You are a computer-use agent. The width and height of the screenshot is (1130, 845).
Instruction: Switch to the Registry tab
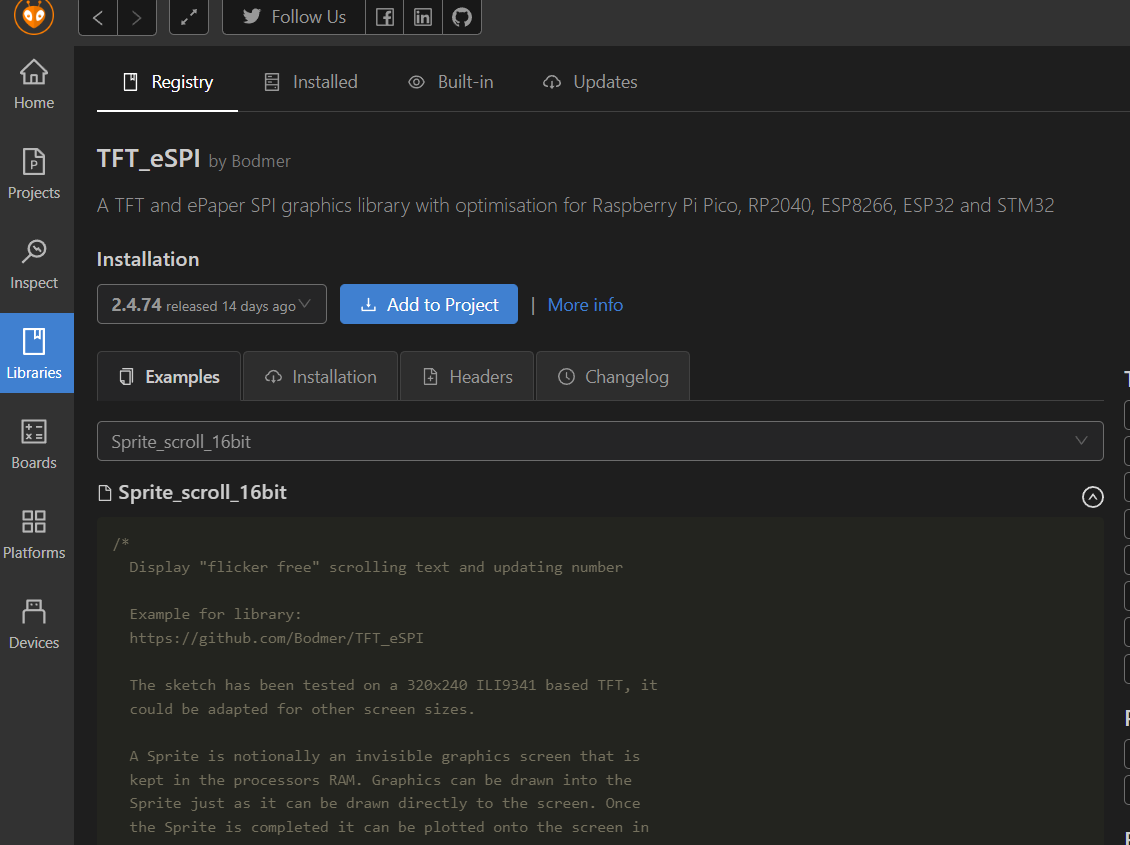[x=168, y=82]
